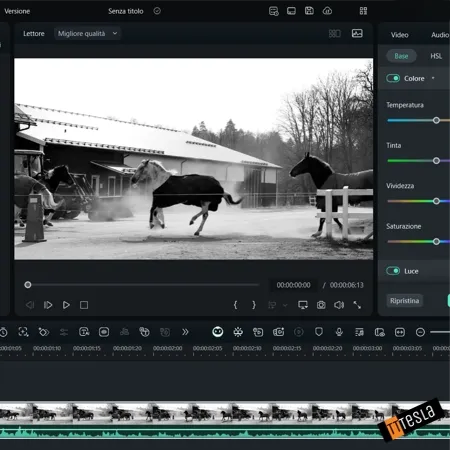
Task: Click the mask rounded square icon in toolbar
Action: [104, 332]
